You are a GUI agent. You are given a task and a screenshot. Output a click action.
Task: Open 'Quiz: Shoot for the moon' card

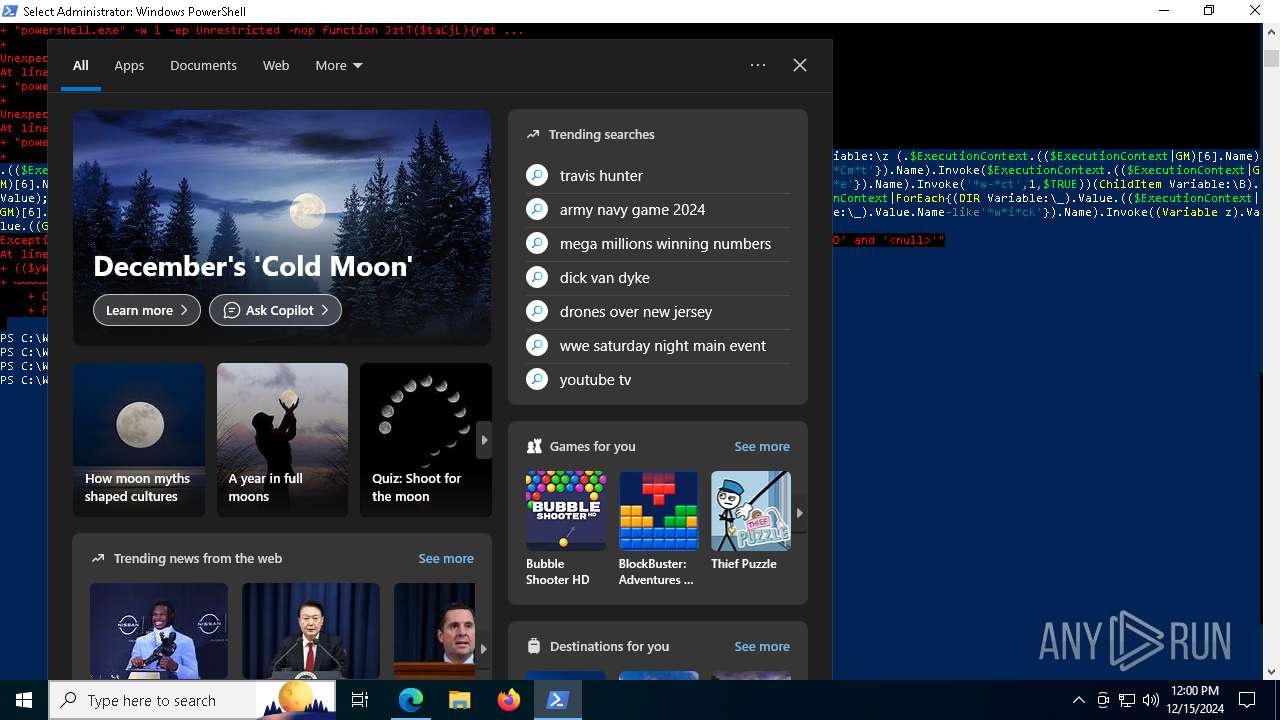point(425,440)
